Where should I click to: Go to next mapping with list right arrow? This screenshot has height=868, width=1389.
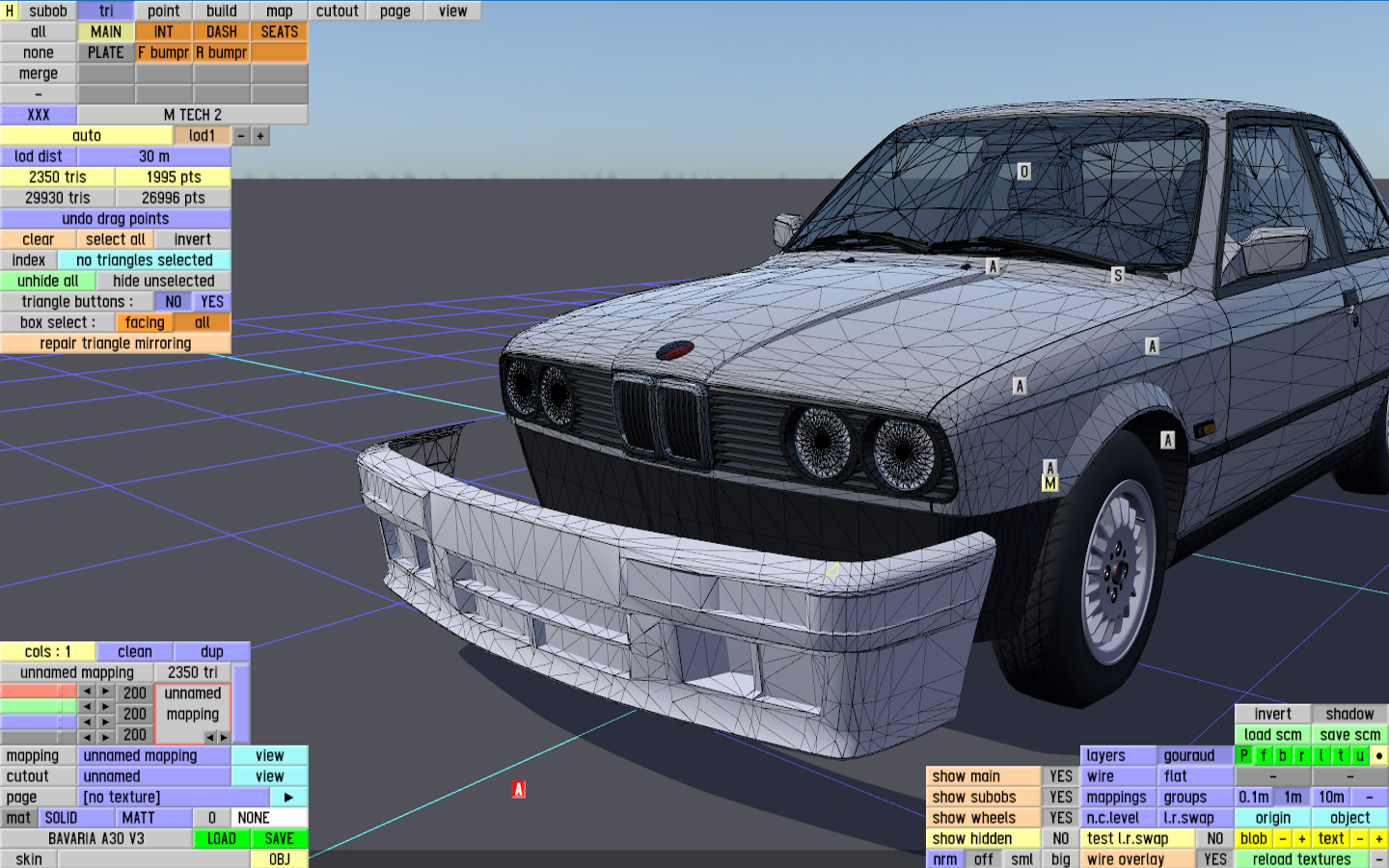tap(224, 737)
